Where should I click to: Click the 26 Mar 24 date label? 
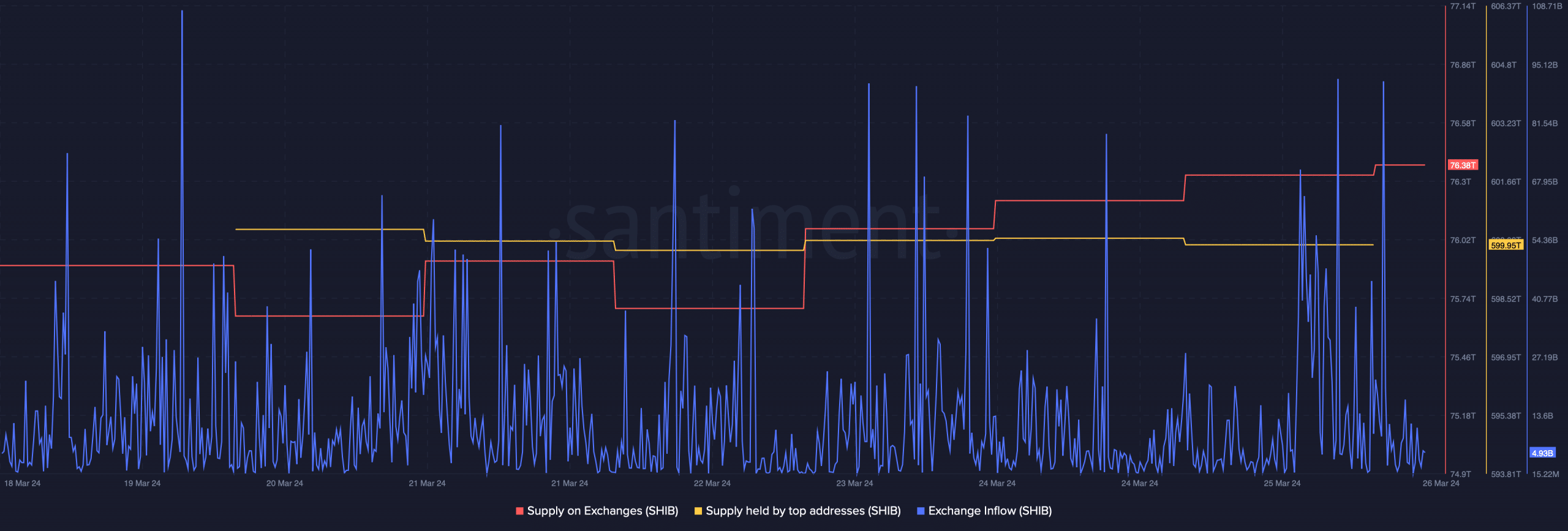pos(1441,483)
